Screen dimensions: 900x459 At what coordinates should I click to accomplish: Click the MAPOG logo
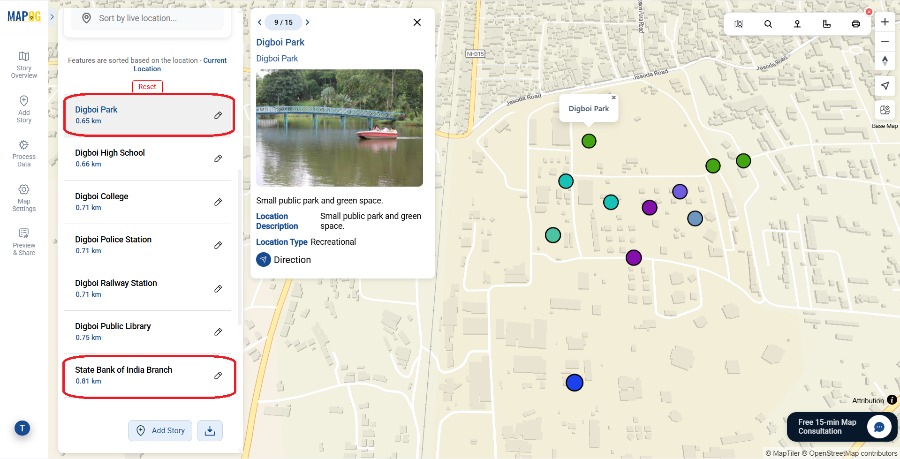click(24, 17)
